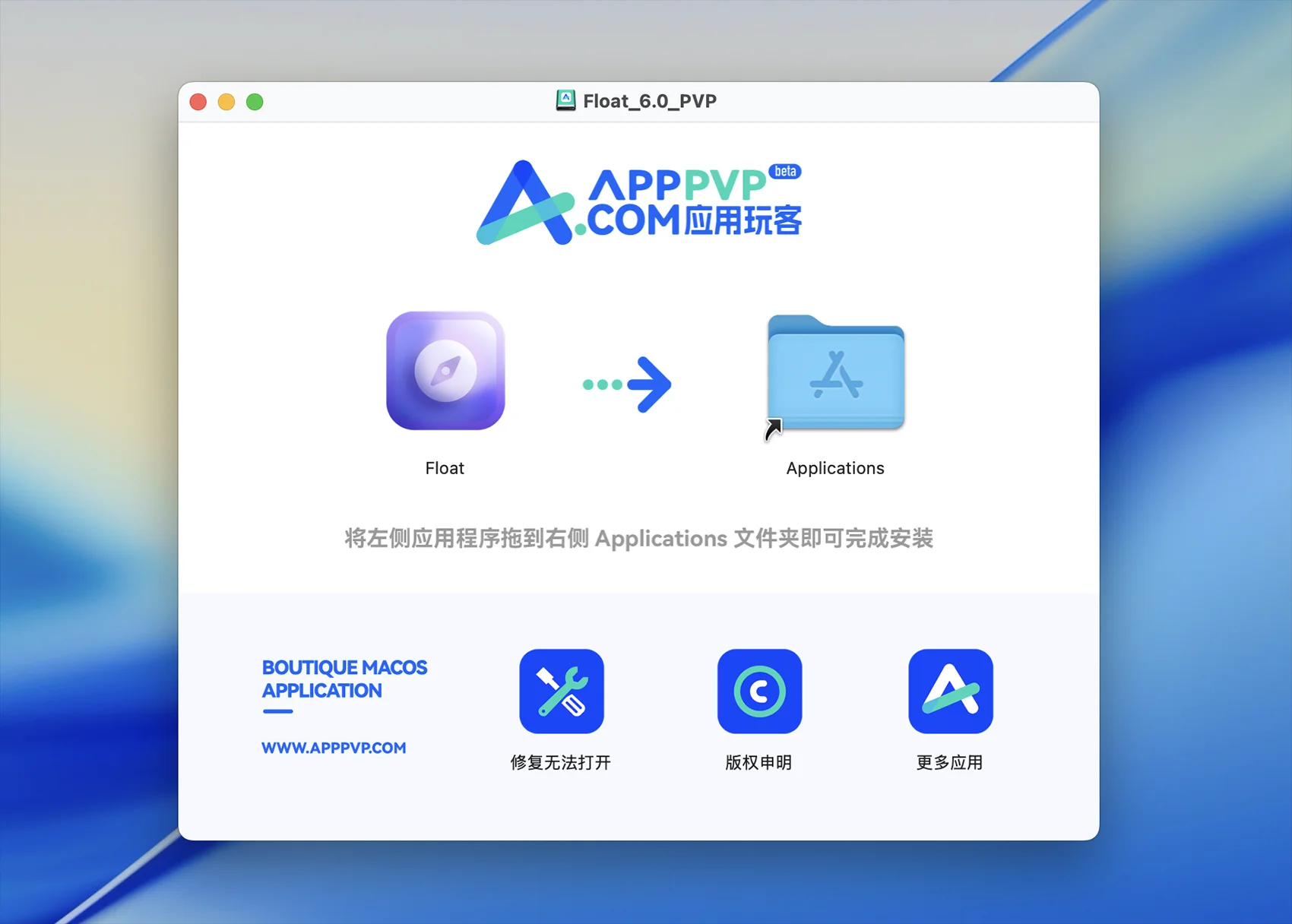Viewport: 1292px width, 924px height.
Task: Open the Applications folder shortcut
Action: (835, 374)
